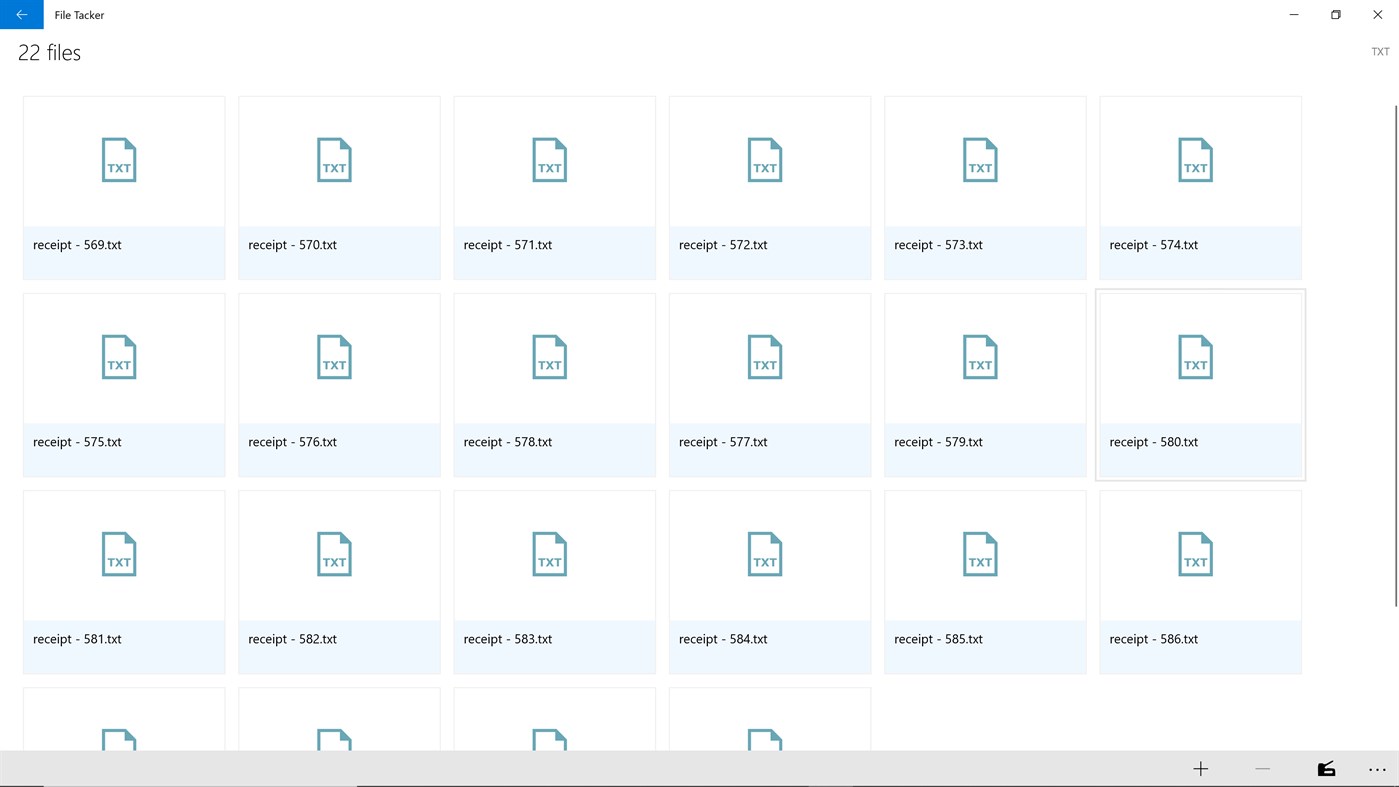Click the vertical scrollbar thumb
The height and width of the screenshot is (787, 1399).
(x=1396, y=355)
